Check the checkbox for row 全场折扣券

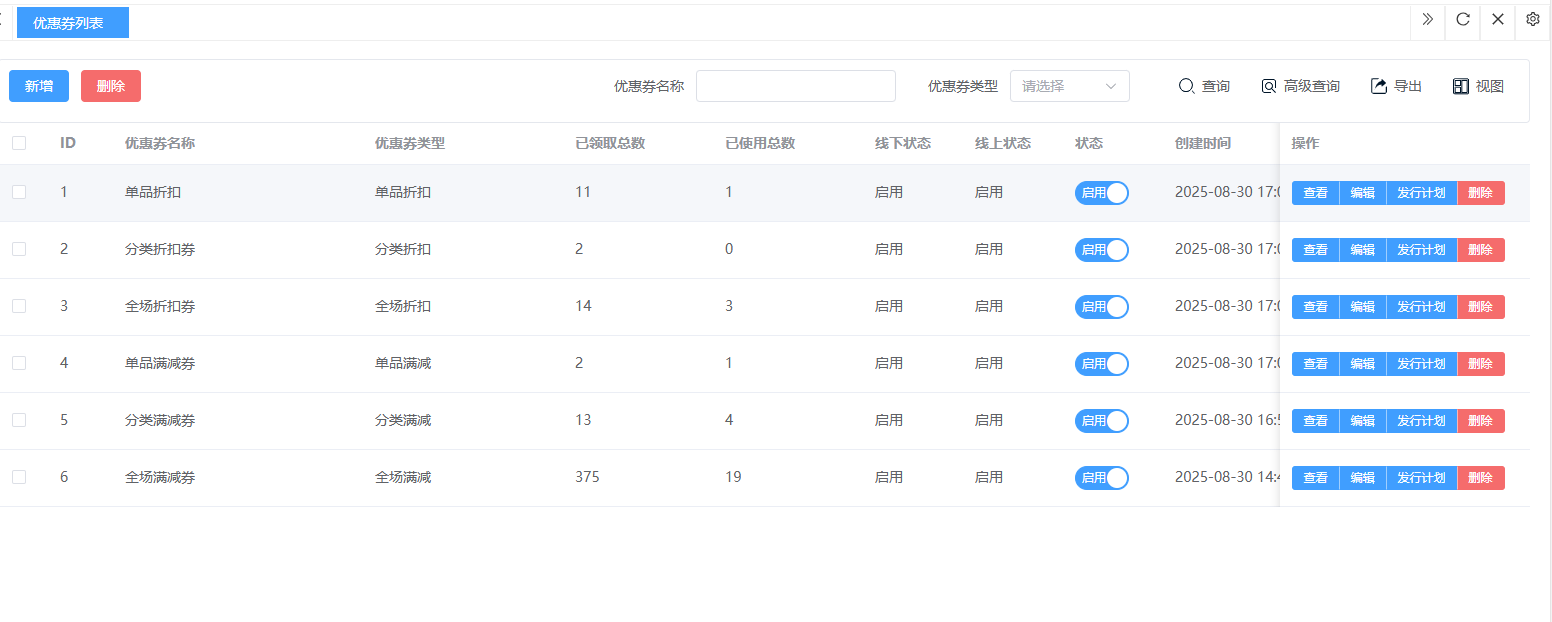click(19, 306)
